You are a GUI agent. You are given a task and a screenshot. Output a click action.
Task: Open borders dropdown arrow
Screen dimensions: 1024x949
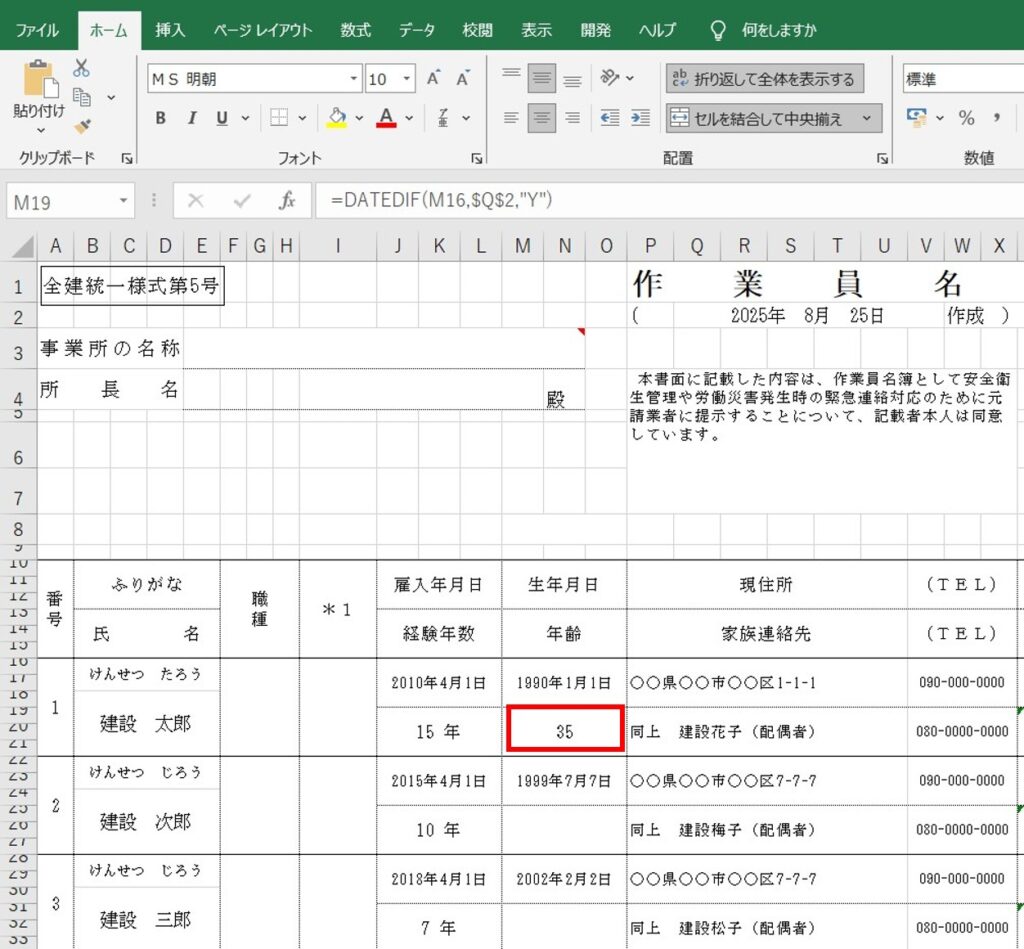tap(302, 118)
